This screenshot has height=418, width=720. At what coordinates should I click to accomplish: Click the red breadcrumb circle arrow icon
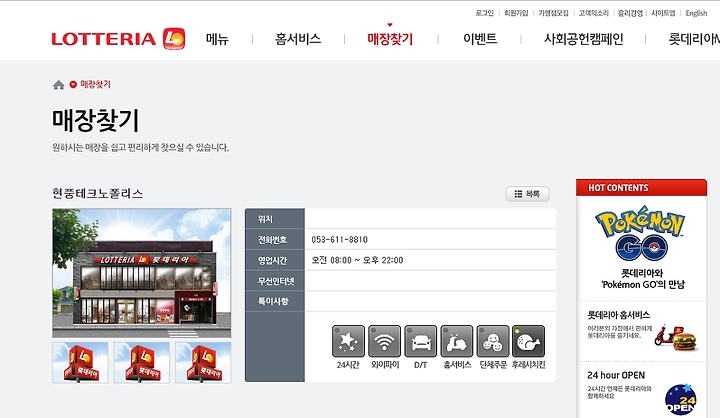73,85
